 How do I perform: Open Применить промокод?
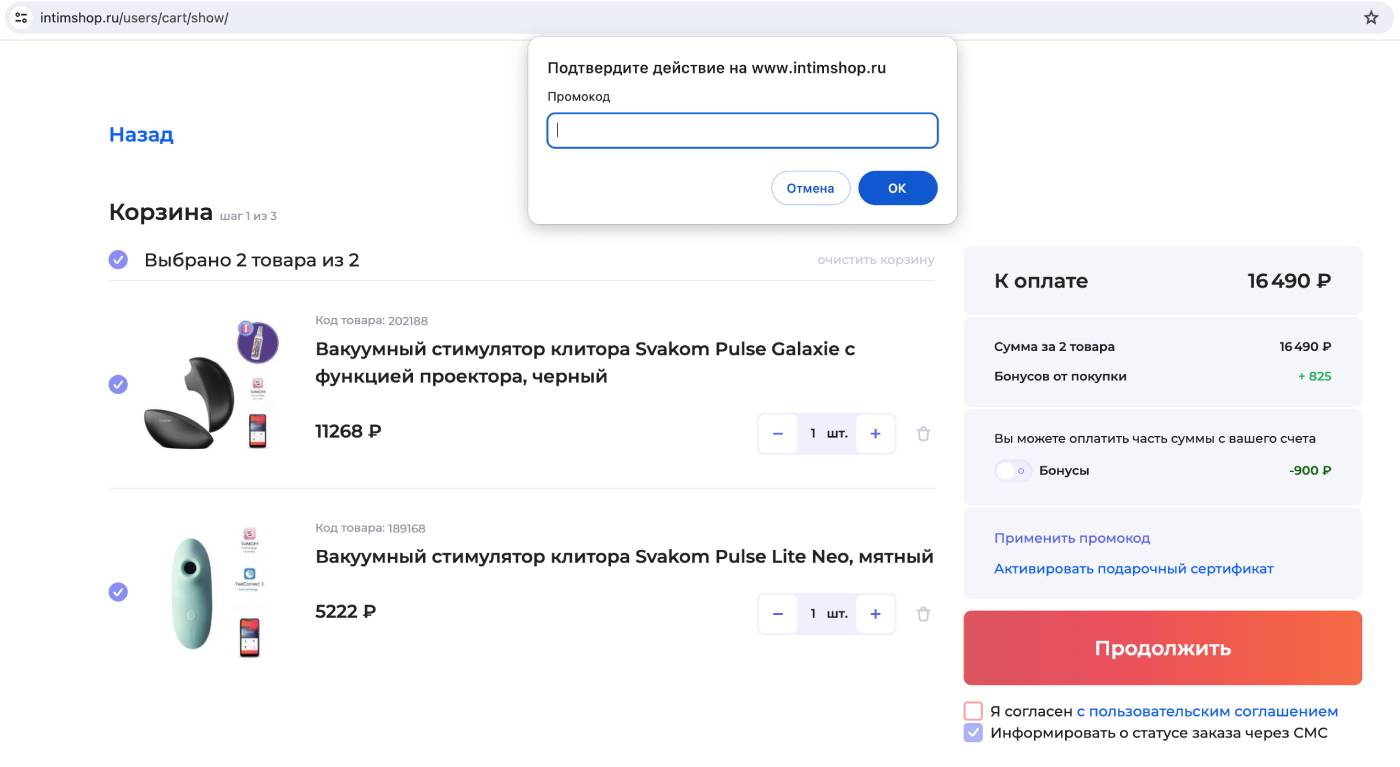(1071, 537)
